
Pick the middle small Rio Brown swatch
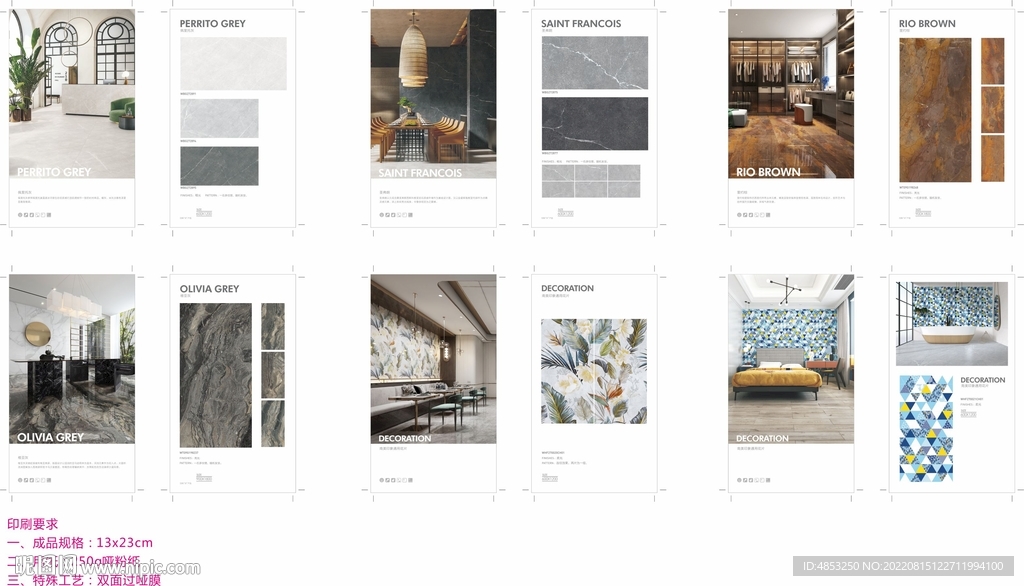993,110
